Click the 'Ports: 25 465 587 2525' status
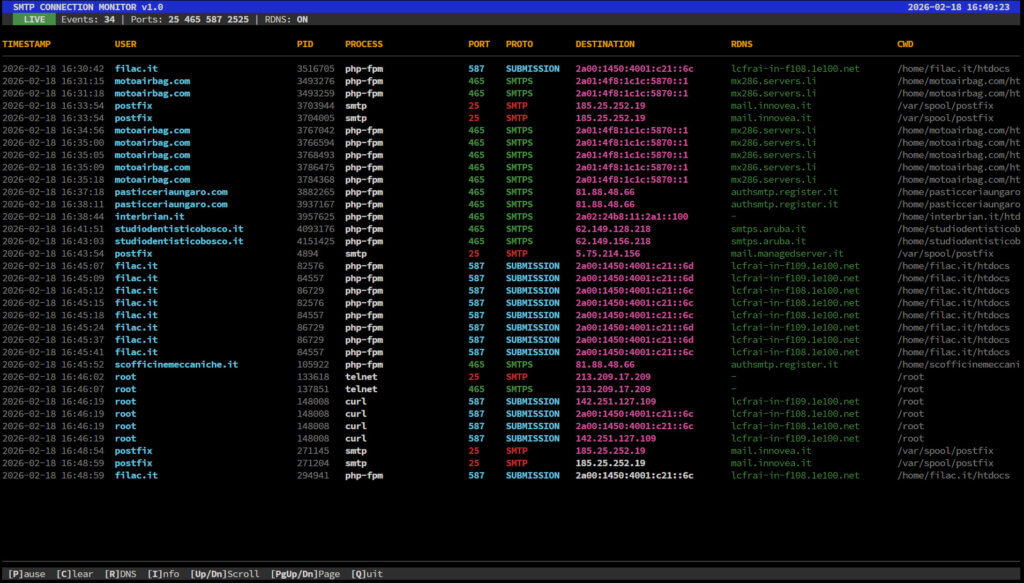This screenshot has height=583, width=1024. click(x=189, y=20)
